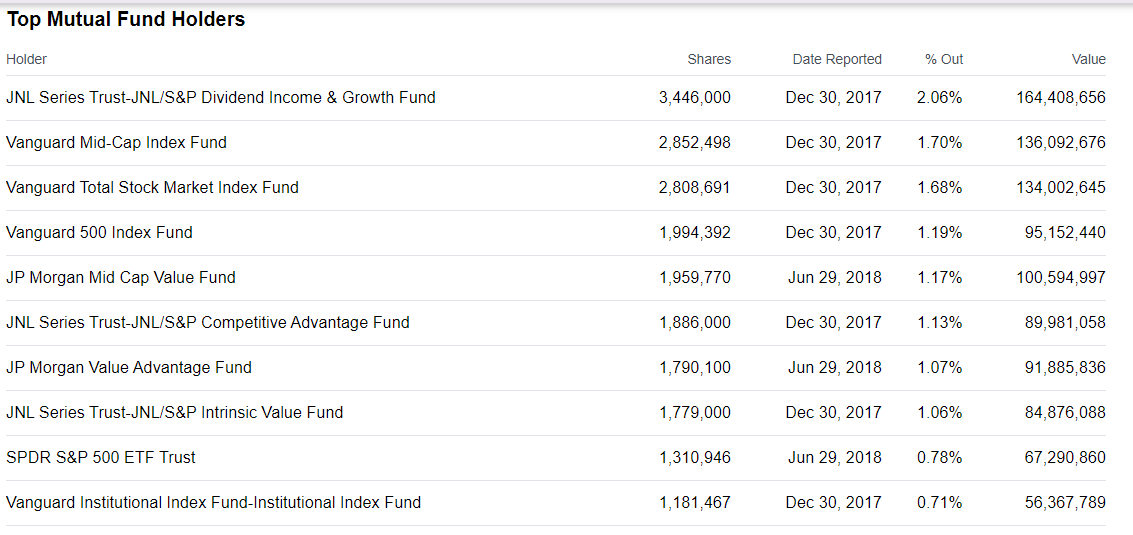Image resolution: width=1133 pixels, height=535 pixels.
Task: Click the Holder column header
Action: (x=26, y=59)
